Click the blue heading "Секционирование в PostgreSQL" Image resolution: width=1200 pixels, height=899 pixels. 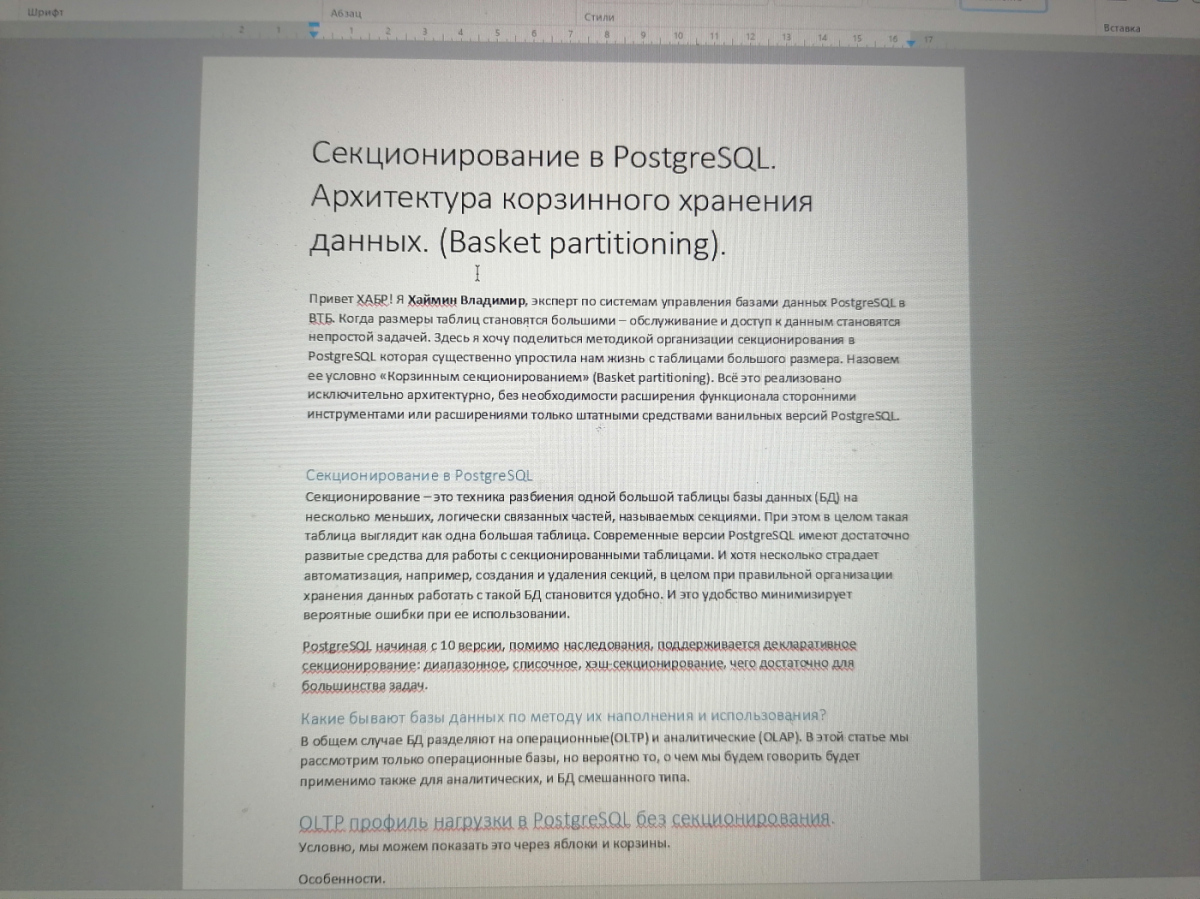click(419, 475)
